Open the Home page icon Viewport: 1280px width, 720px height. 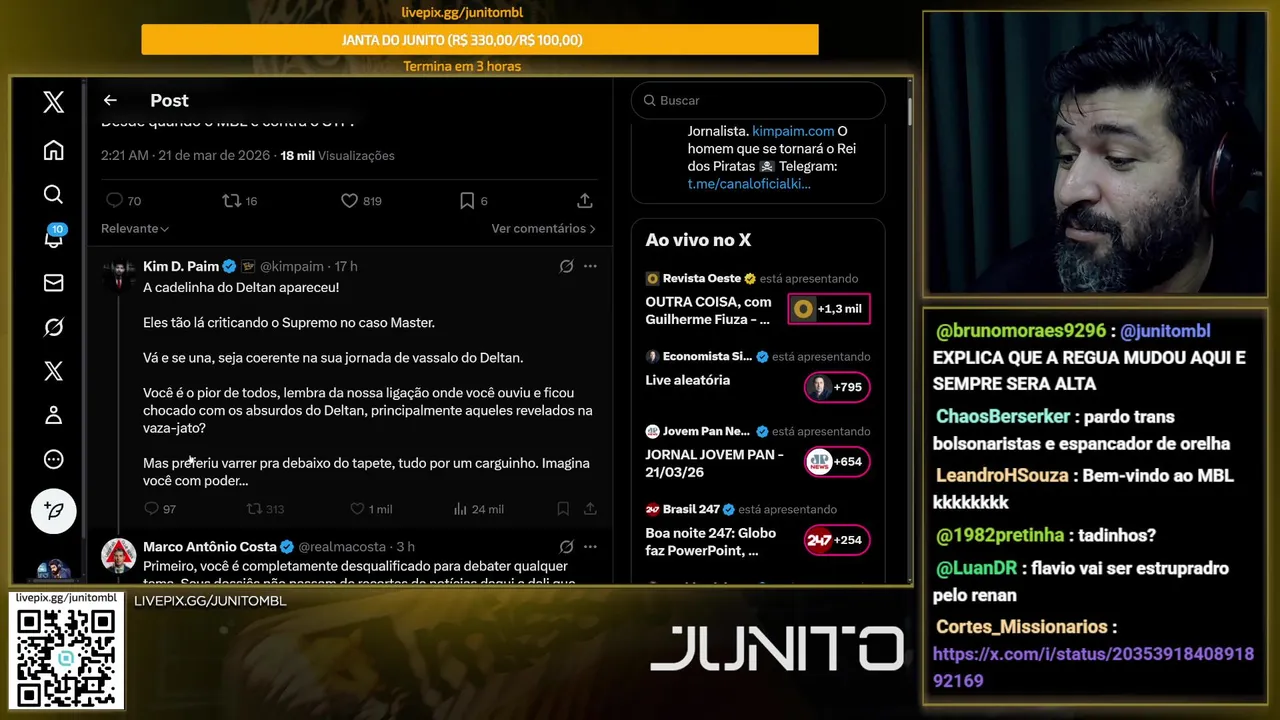pyautogui.click(x=54, y=150)
